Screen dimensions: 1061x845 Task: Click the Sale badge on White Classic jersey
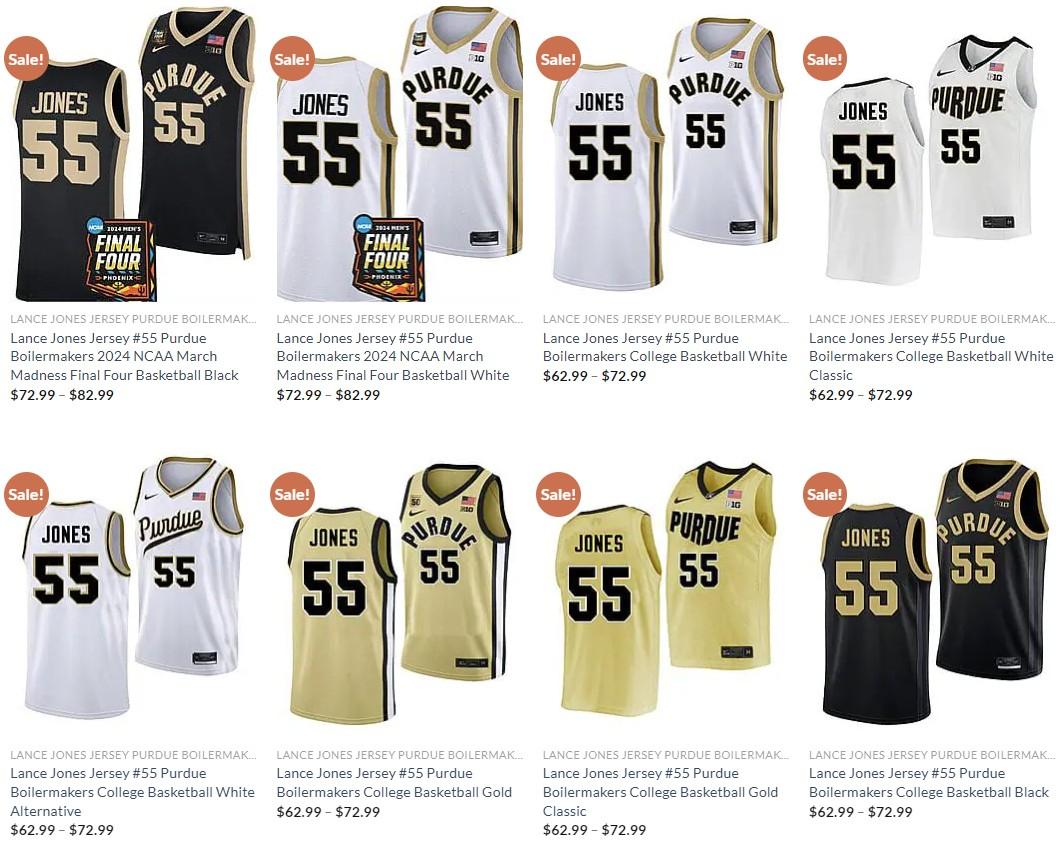(x=824, y=59)
